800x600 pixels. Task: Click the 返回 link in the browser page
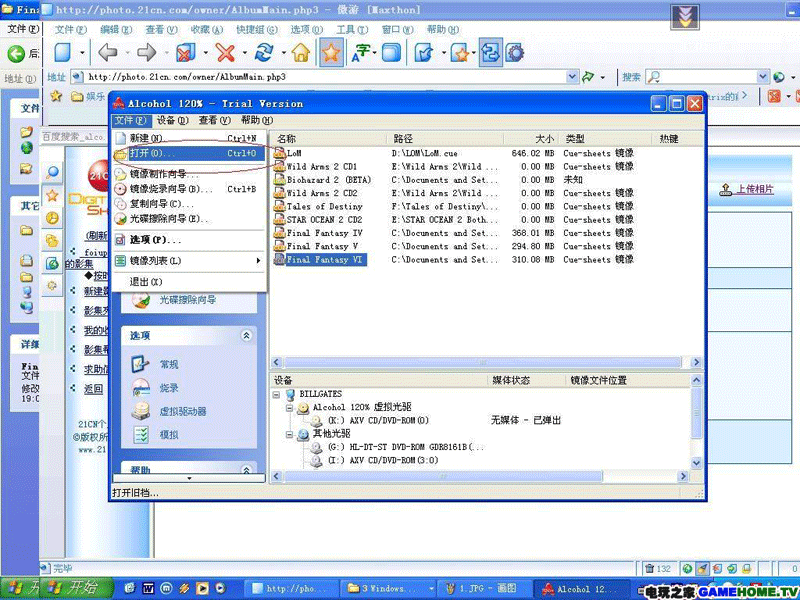pyautogui.click(x=93, y=389)
